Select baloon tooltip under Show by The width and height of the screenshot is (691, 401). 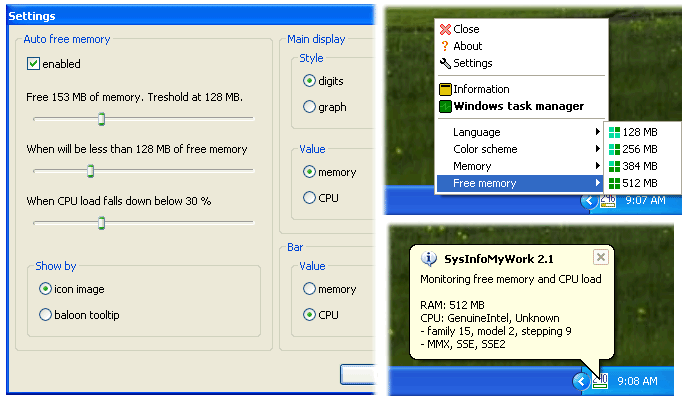(x=45, y=315)
